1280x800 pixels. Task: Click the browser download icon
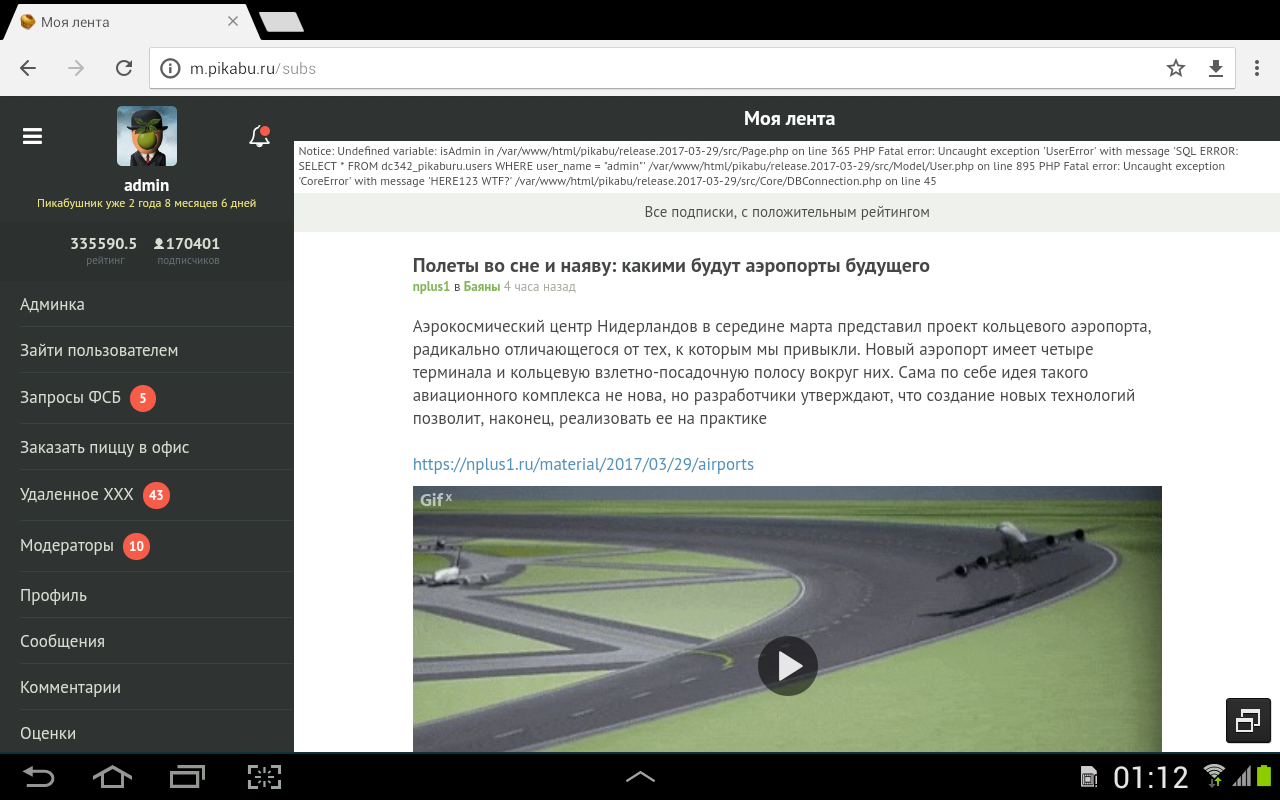tap(1216, 68)
